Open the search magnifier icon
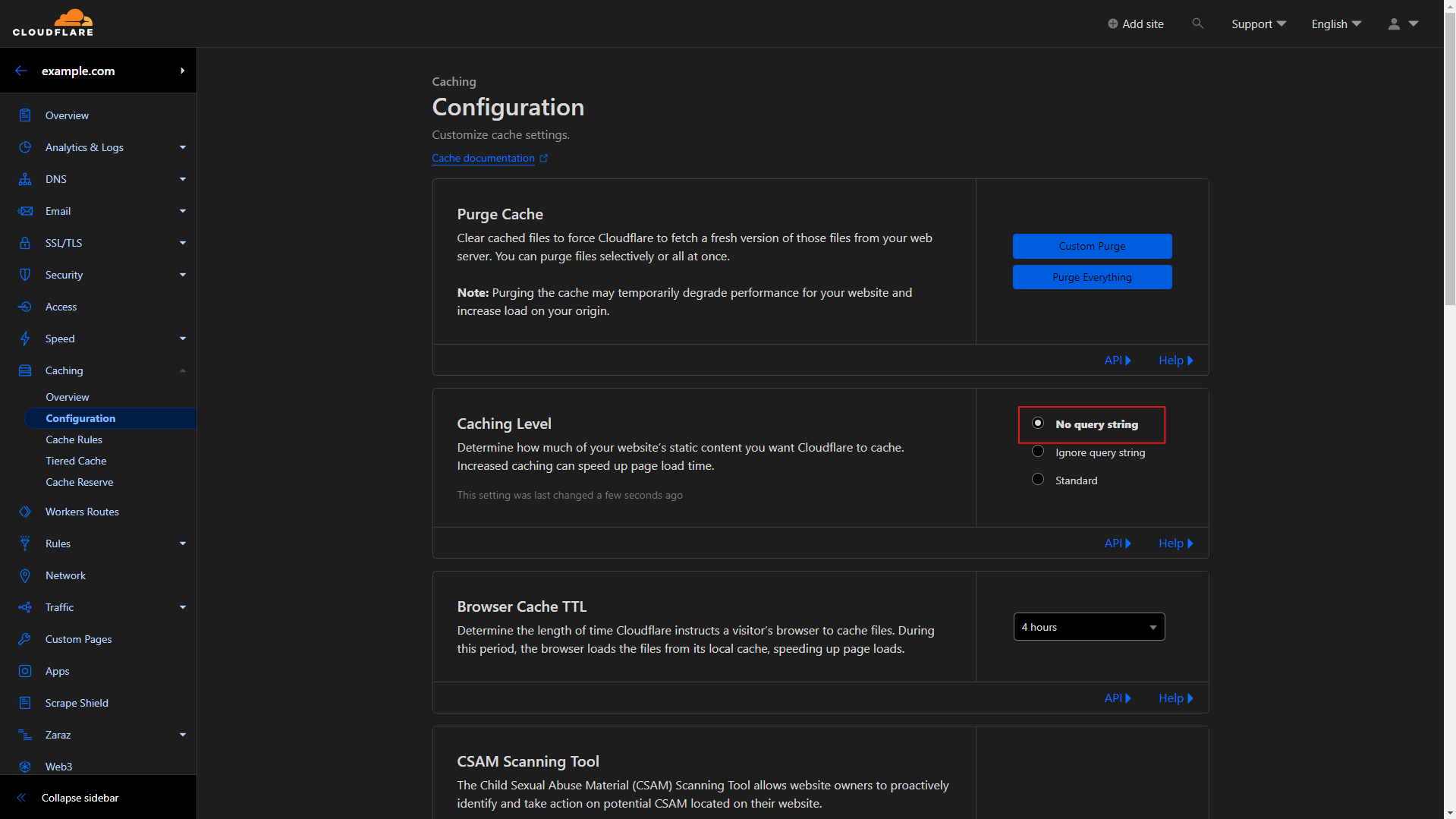Screen dimensions: 1456x819 pyautogui.click(x=1197, y=24)
